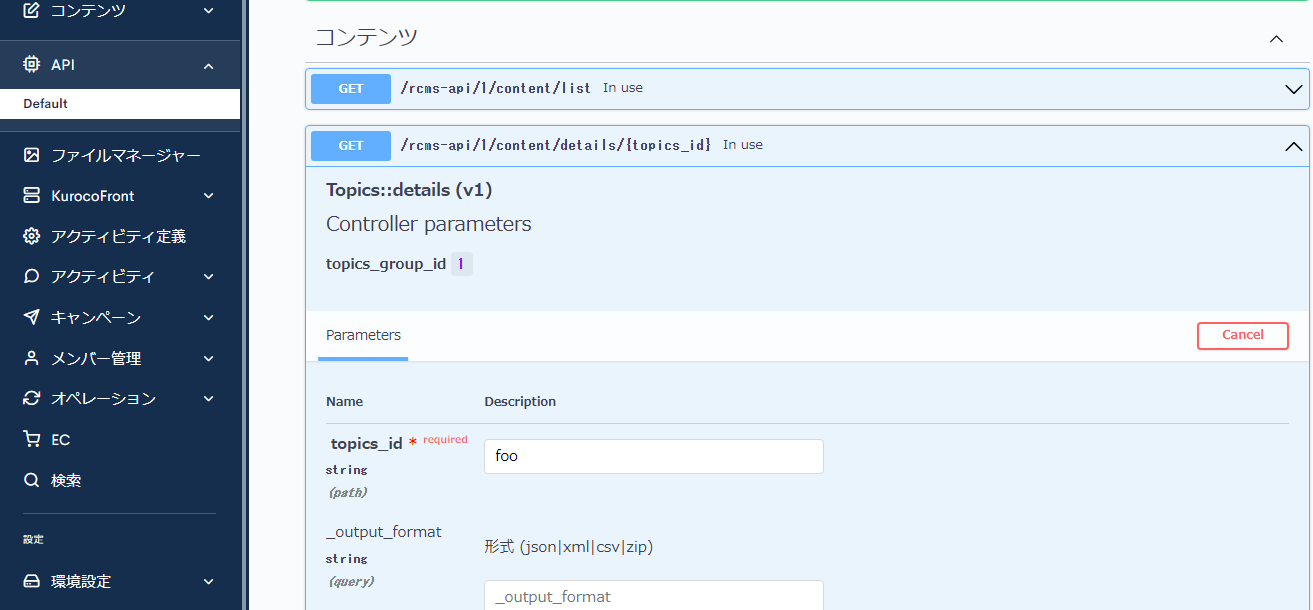Click the アクティビティ定義 gear icon
1313x610 pixels.
click(x=32, y=236)
